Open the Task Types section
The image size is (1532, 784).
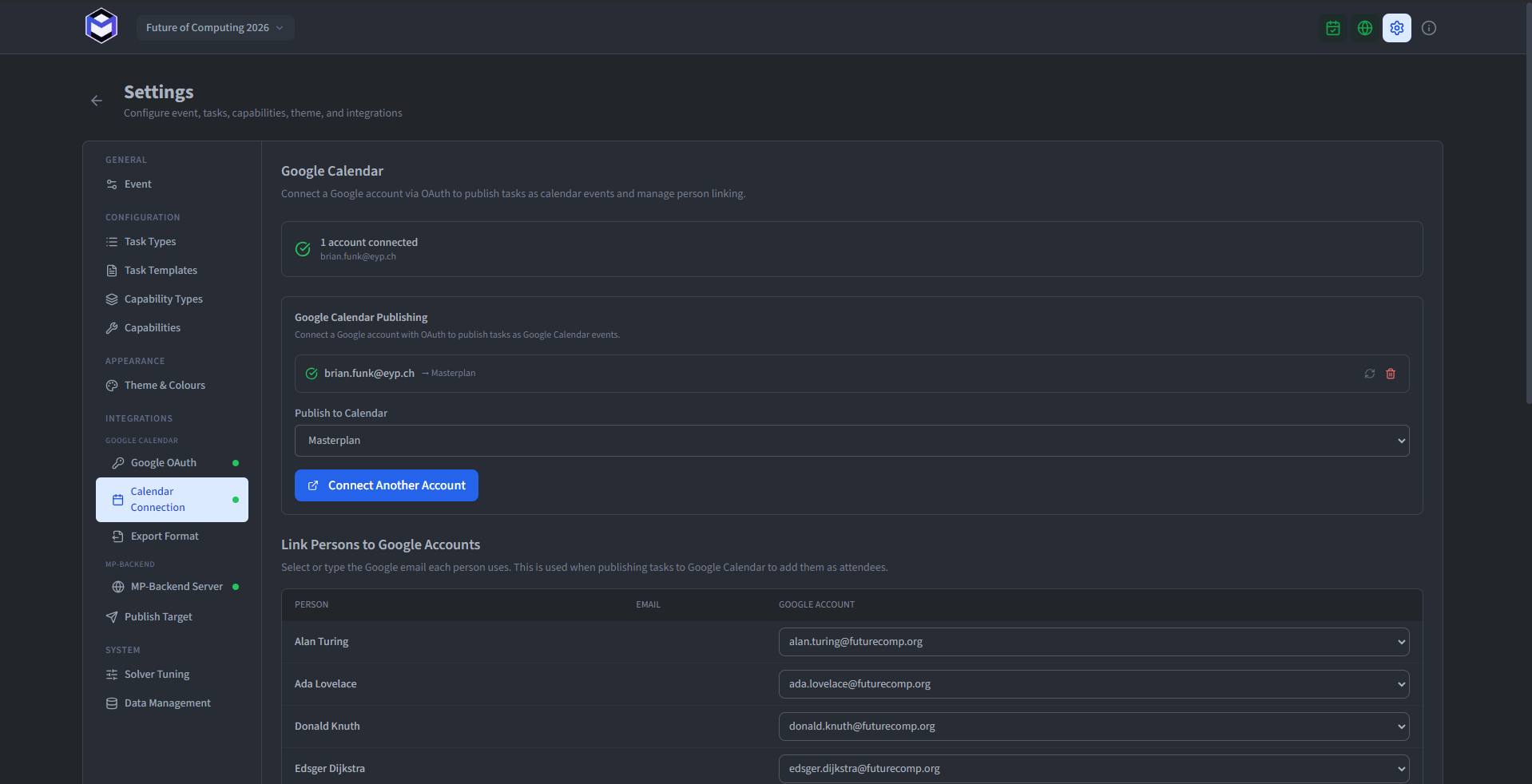172,242
